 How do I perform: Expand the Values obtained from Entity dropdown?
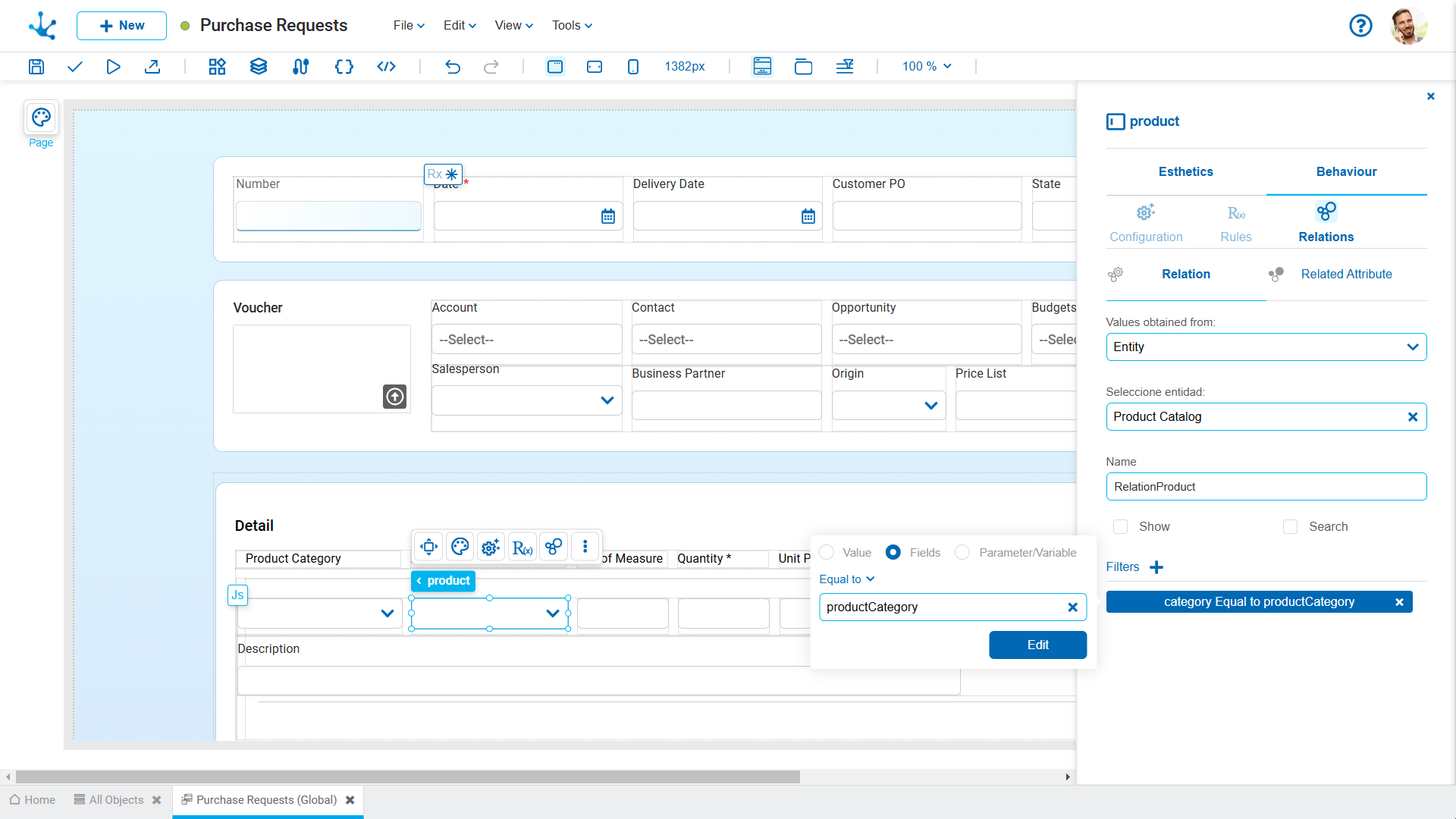point(1266,347)
